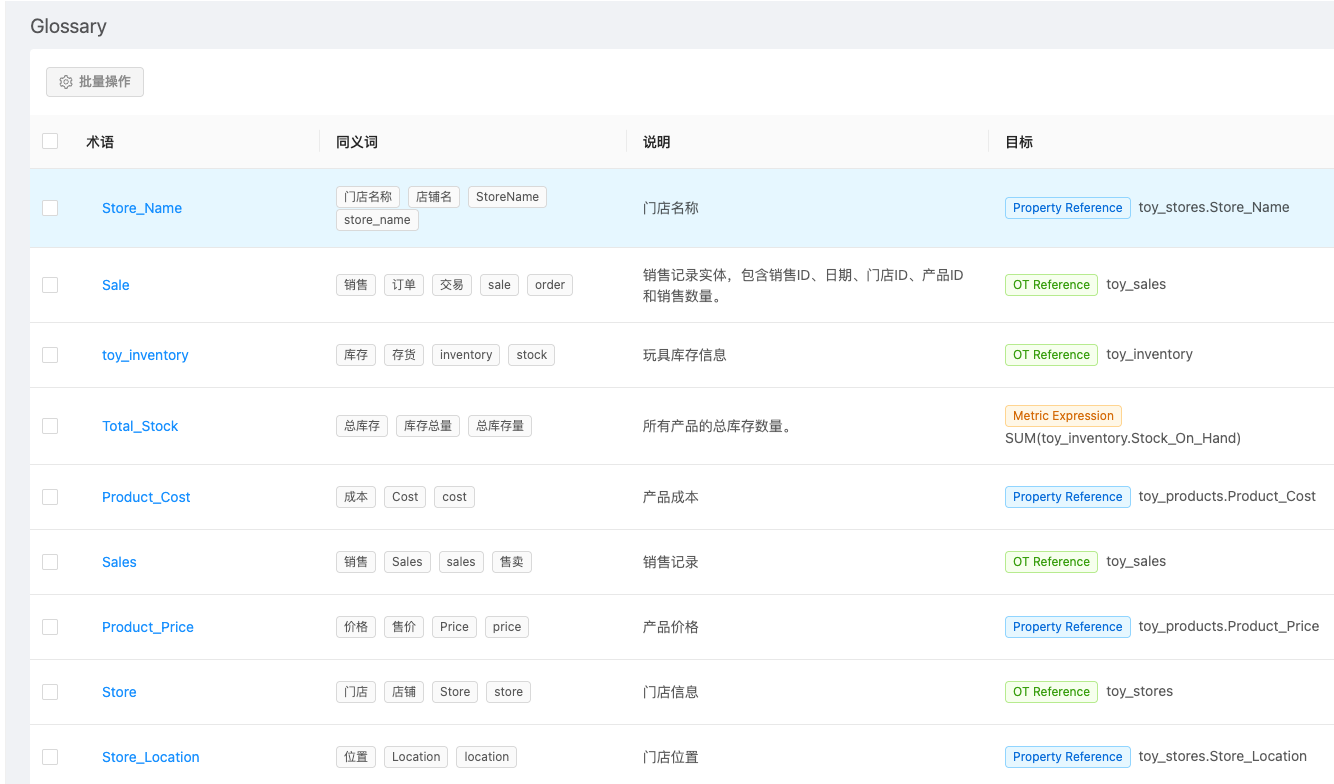Click the StoreName synonym tag
This screenshot has width=1334, height=784.
[x=507, y=197]
